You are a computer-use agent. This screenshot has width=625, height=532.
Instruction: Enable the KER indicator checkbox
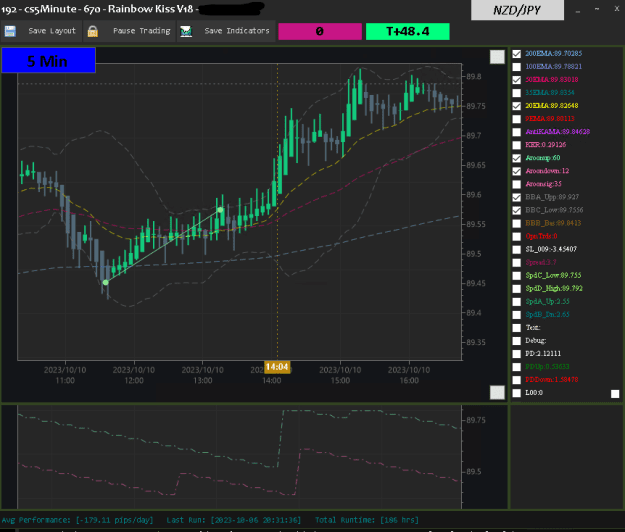click(x=517, y=145)
